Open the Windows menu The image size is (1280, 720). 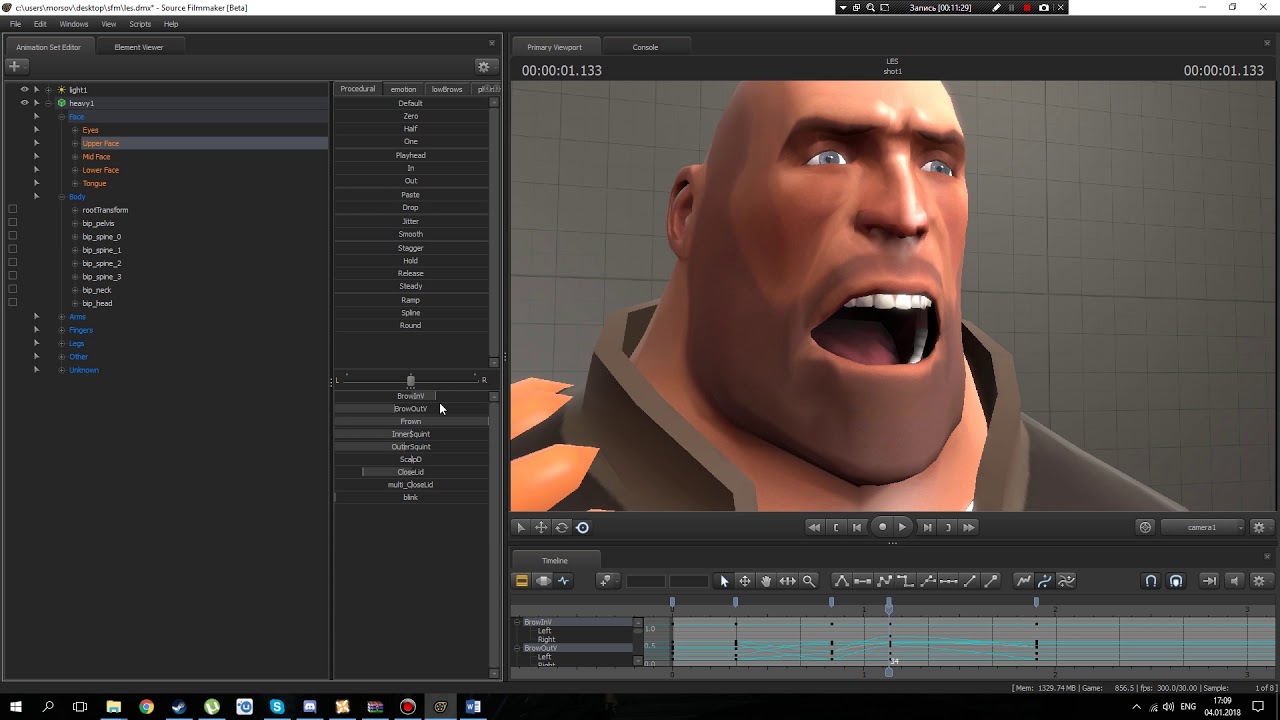[x=74, y=24]
